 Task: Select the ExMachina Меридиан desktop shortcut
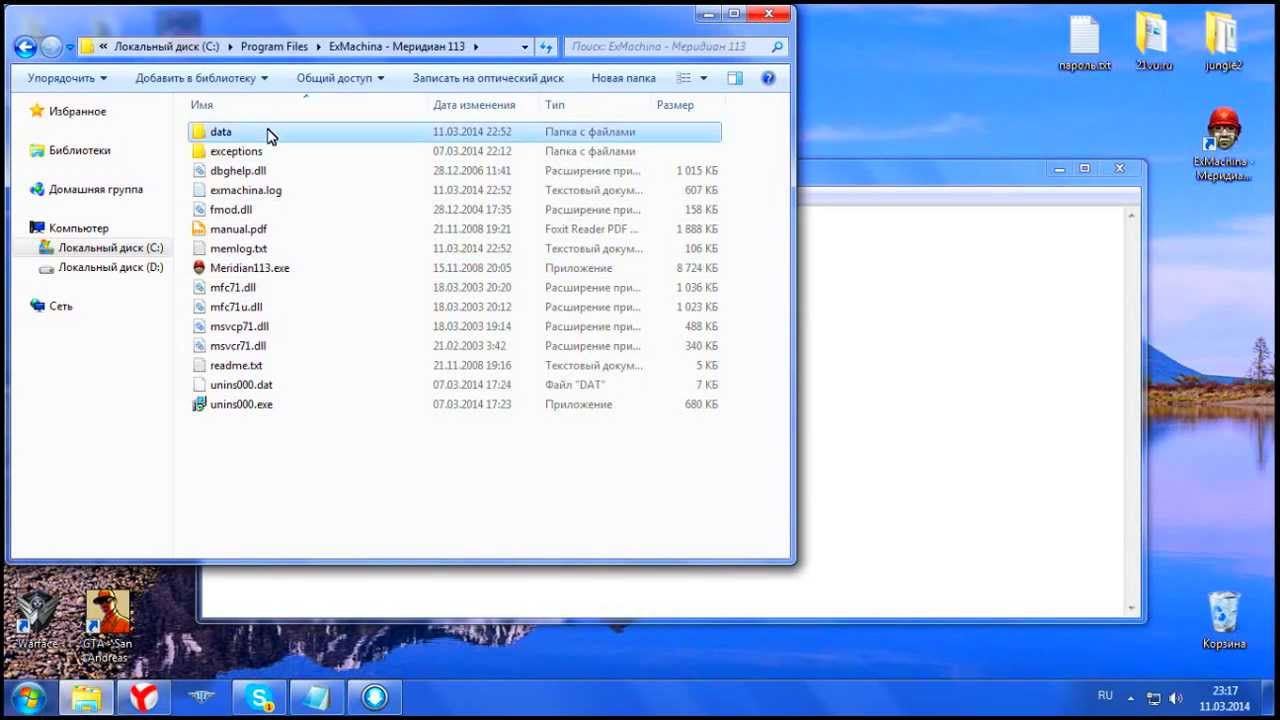point(1223,145)
